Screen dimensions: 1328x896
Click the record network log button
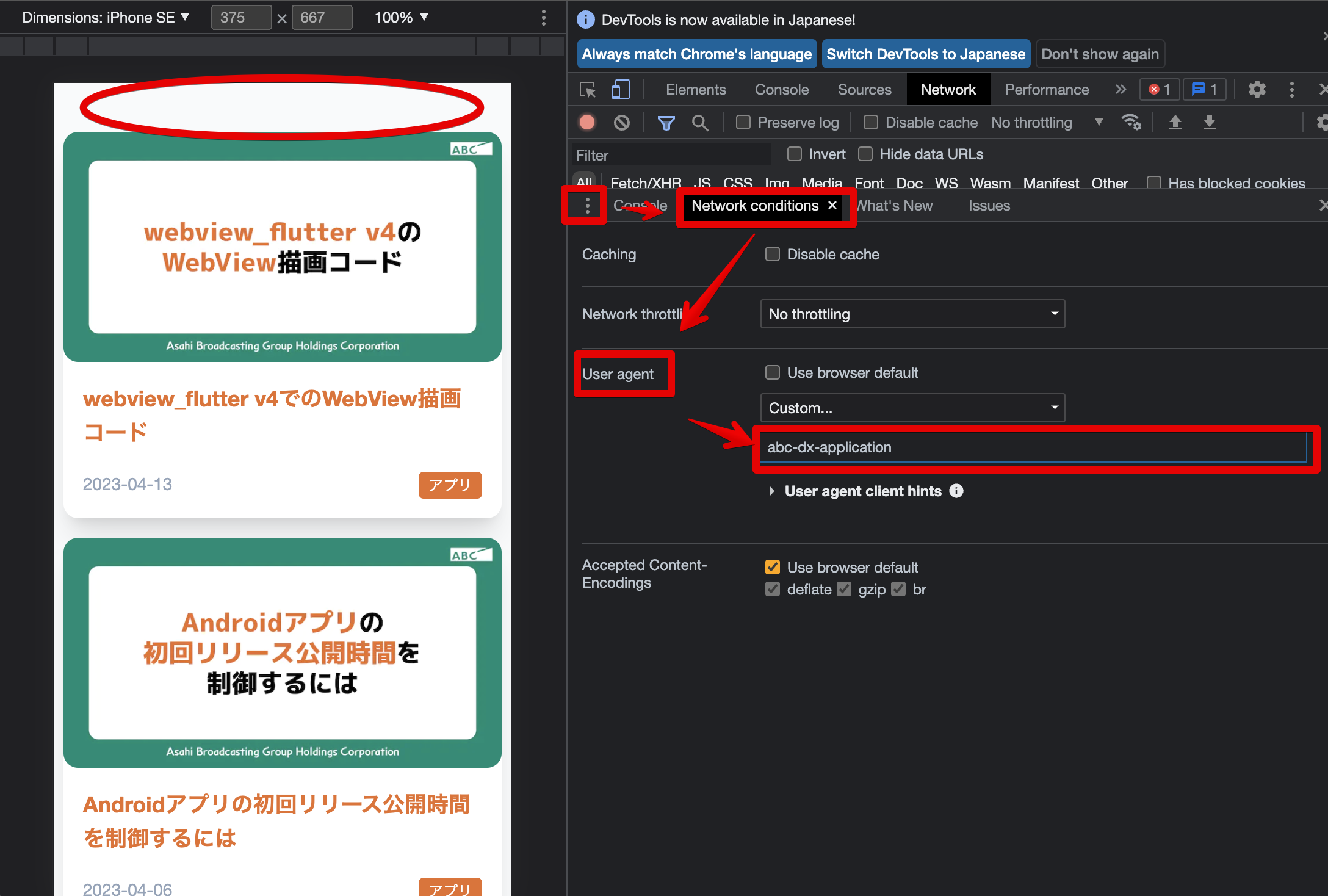[587, 123]
